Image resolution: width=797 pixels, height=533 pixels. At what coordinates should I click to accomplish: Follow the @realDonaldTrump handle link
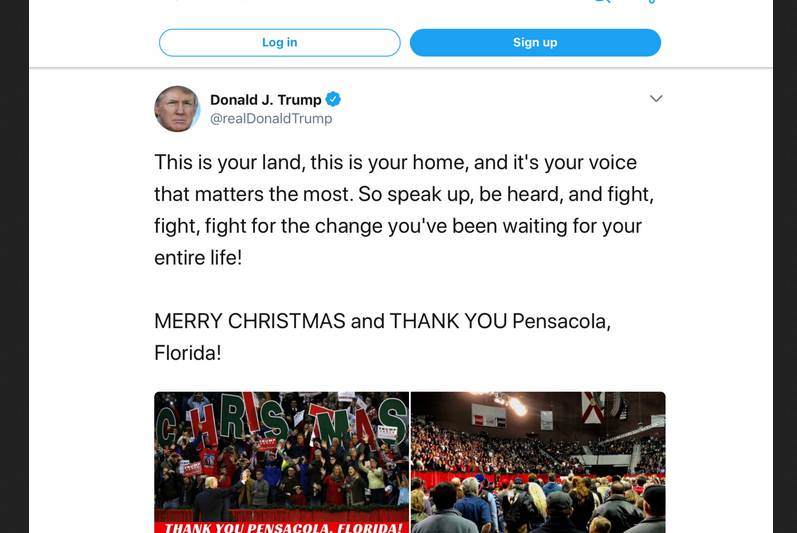coord(271,118)
